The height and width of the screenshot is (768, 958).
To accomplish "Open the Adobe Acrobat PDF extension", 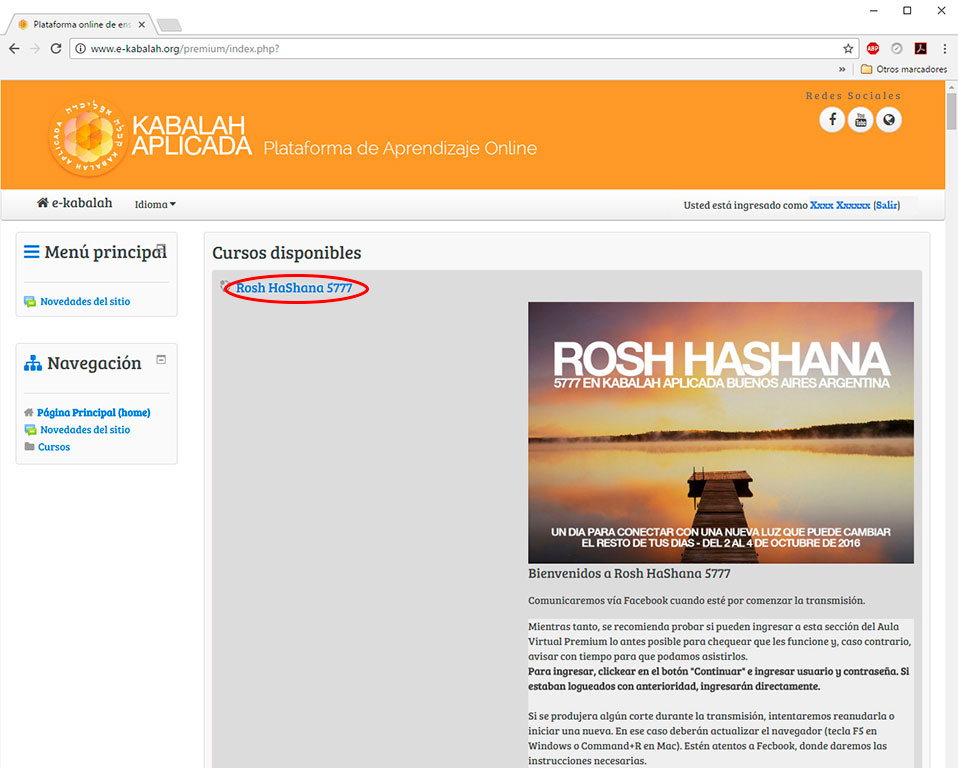I will tap(921, 48).
